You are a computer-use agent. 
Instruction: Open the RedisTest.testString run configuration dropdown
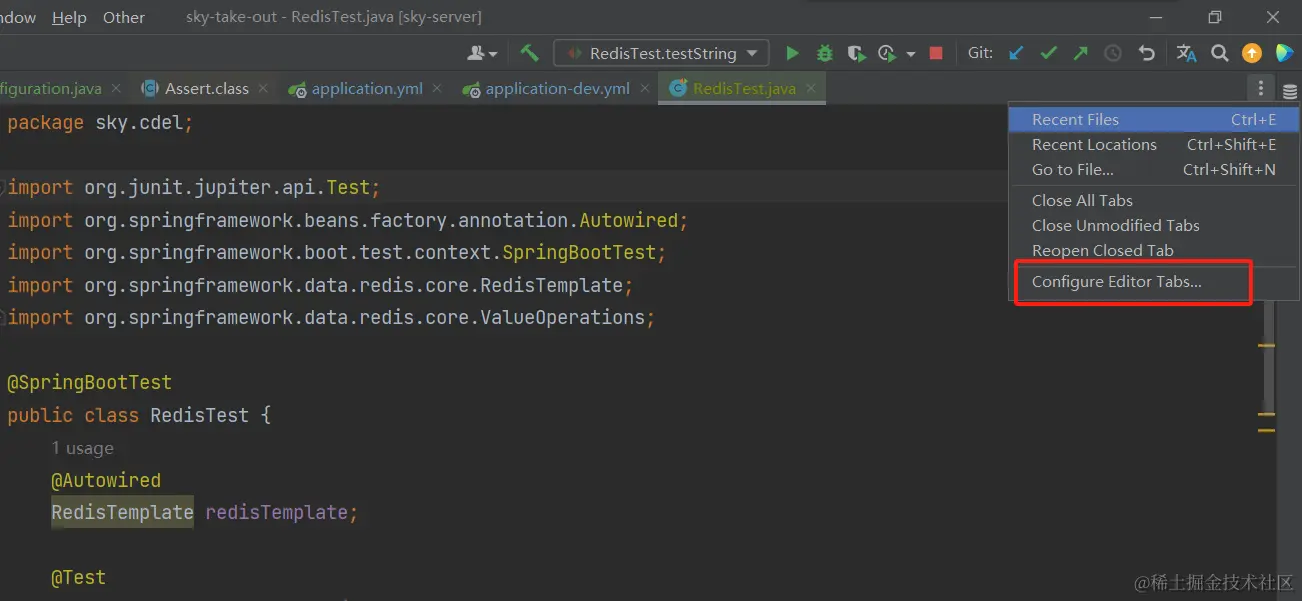pos(662,53)
